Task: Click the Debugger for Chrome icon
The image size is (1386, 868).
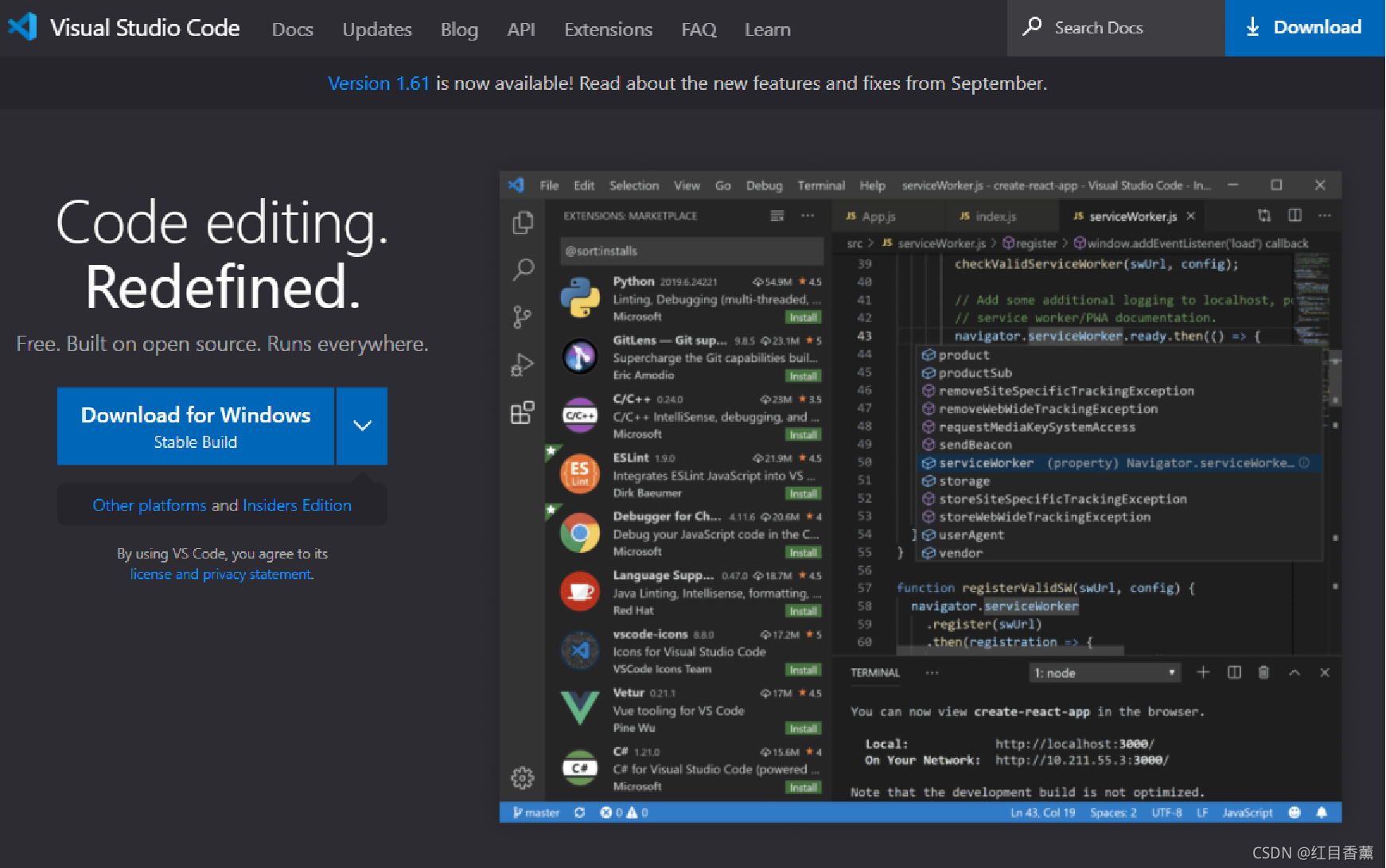Action: (580, 533)
